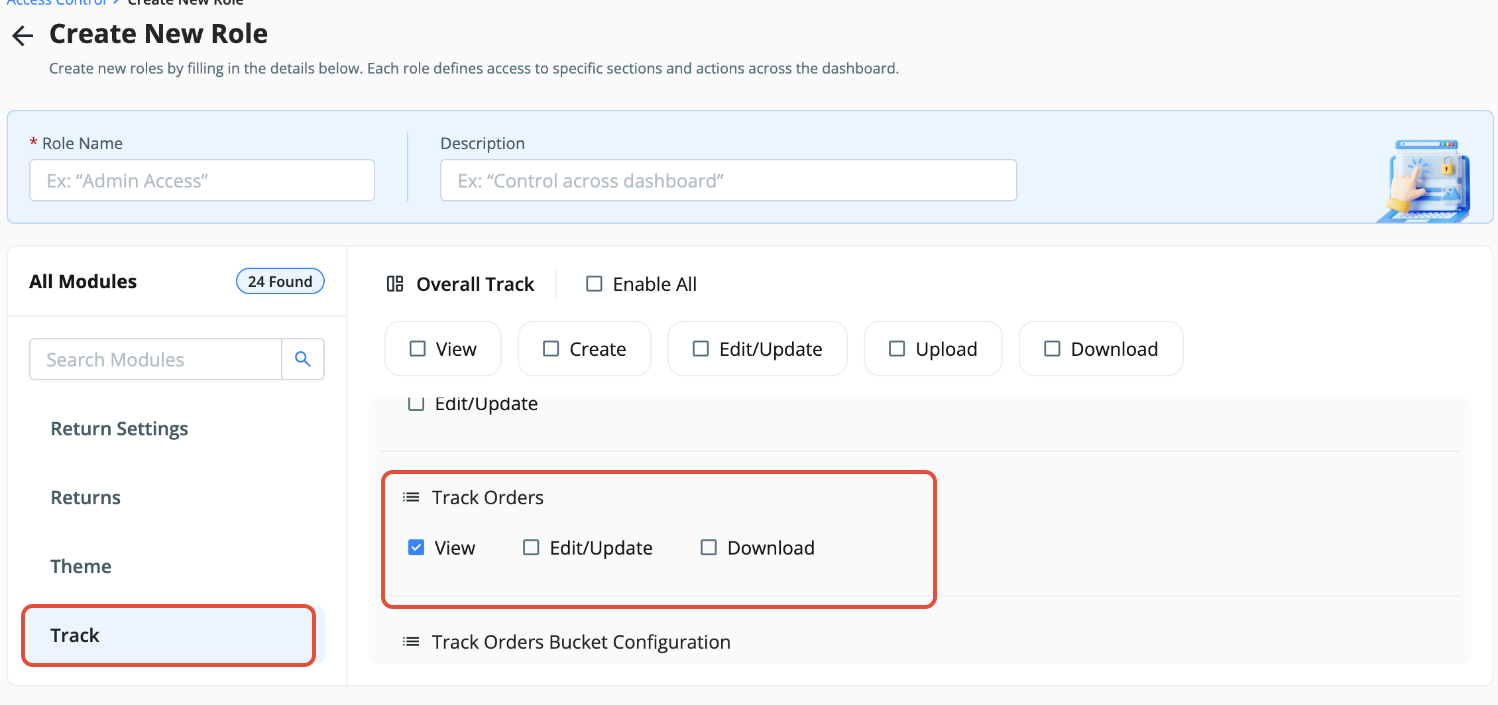Select the Track module in sidebar
Viewport: 1498px width, 705px height.
coord(169,635)
